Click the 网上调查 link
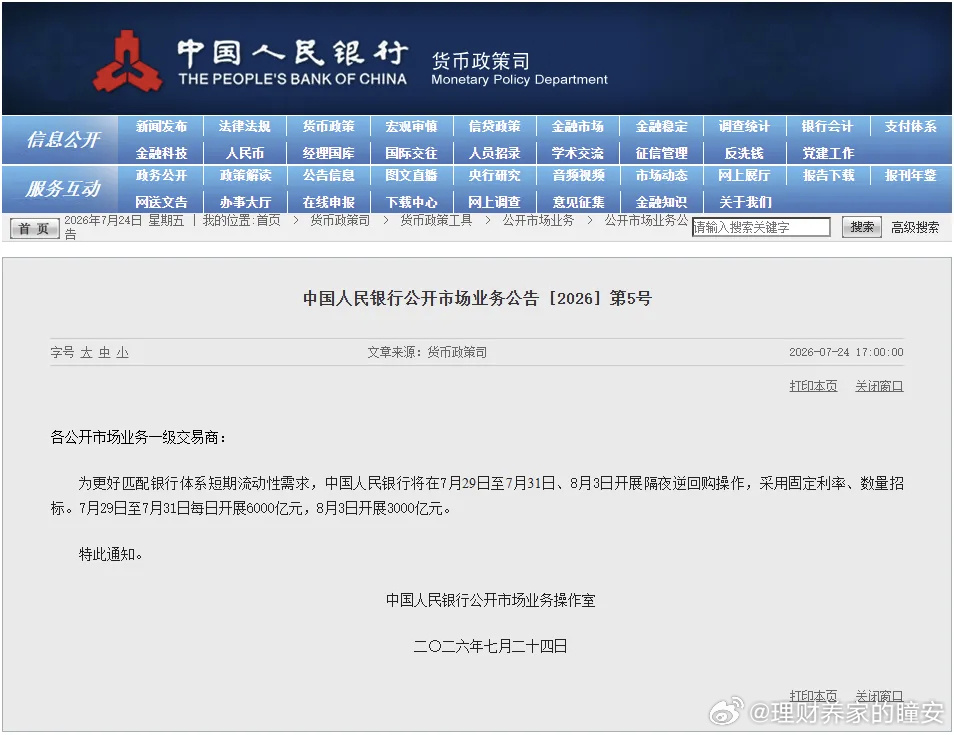Viewport: 954px width, 735px height. 495,203
